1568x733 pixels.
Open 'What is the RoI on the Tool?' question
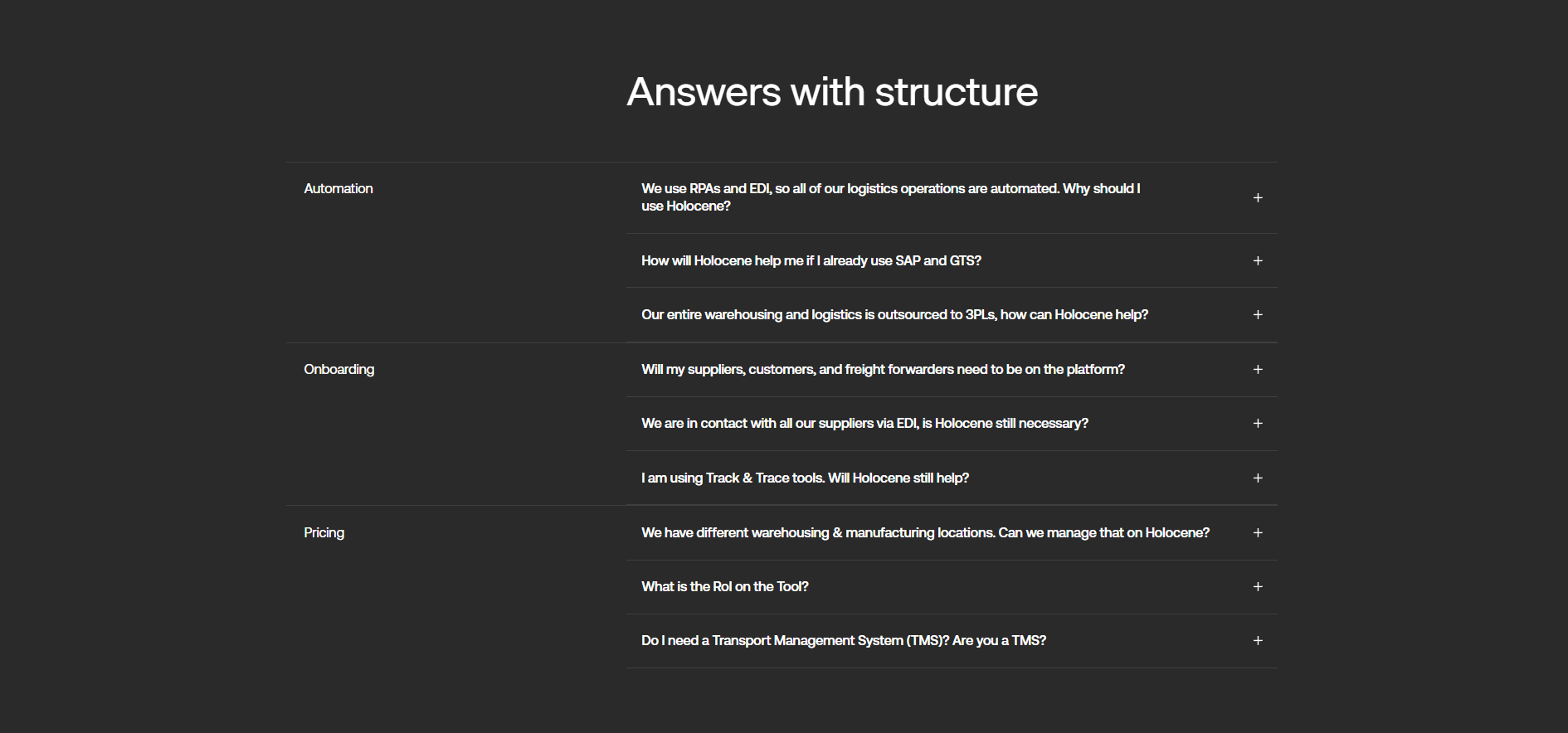(724, 586)
